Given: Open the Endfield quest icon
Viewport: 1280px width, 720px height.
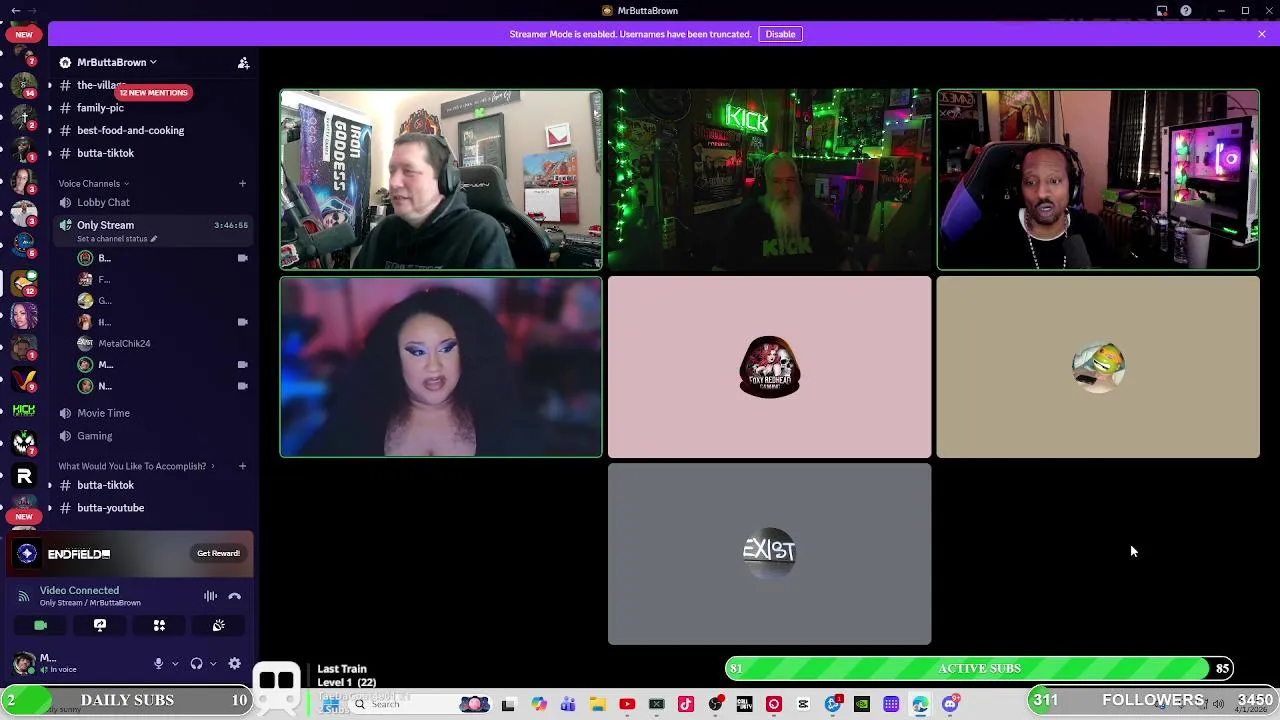Looking at the screenshot, I should [27, 553].
